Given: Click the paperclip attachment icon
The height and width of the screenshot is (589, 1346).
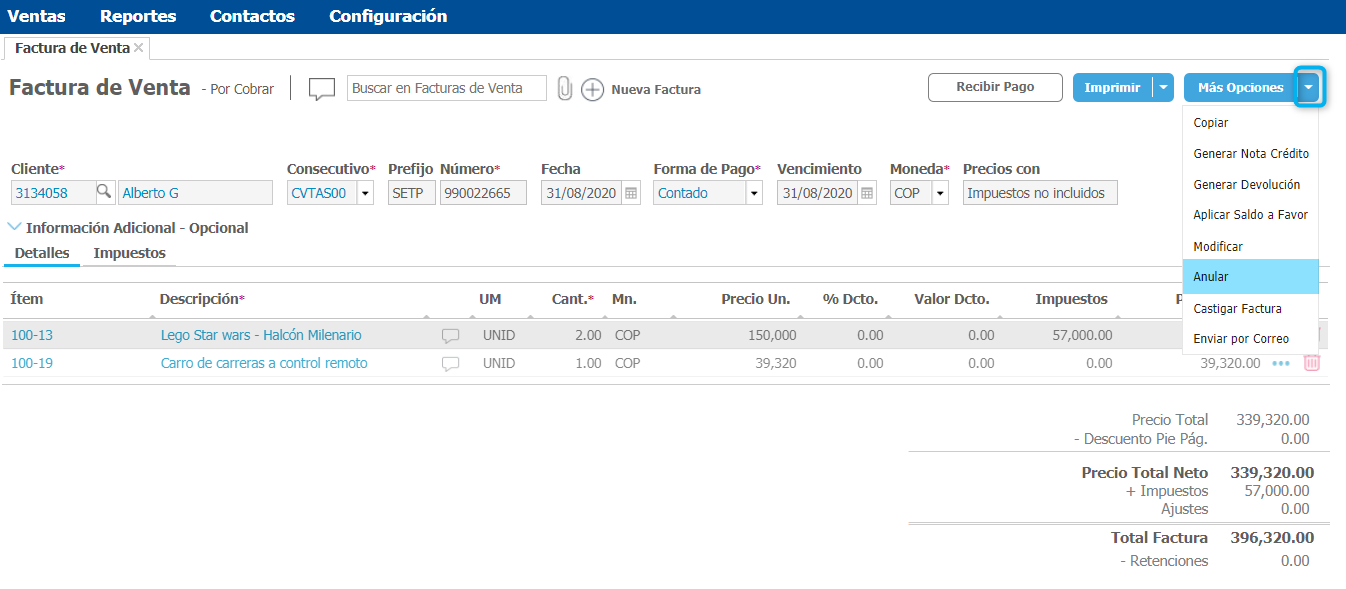Looking at the screenshot, I should click(x=565, y=89).
